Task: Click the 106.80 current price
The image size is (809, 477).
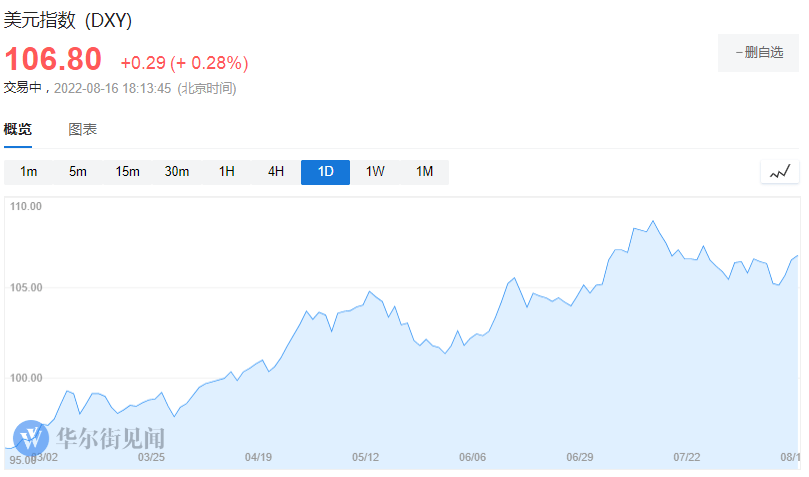Action: 53,60
